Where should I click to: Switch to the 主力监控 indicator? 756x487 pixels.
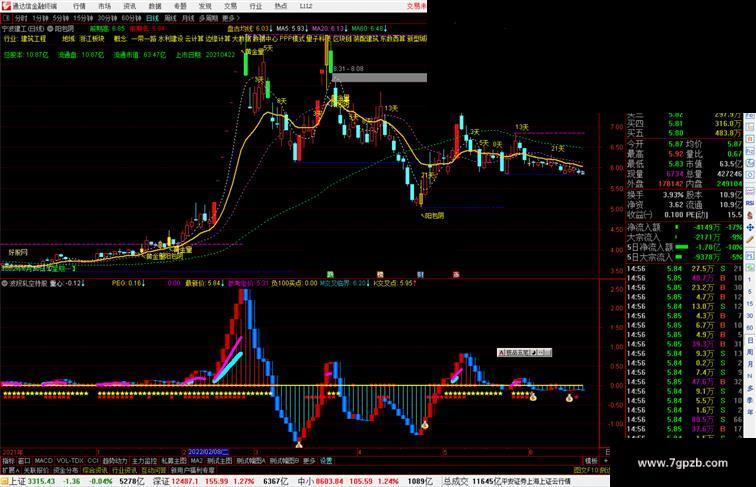click(145, 461)
